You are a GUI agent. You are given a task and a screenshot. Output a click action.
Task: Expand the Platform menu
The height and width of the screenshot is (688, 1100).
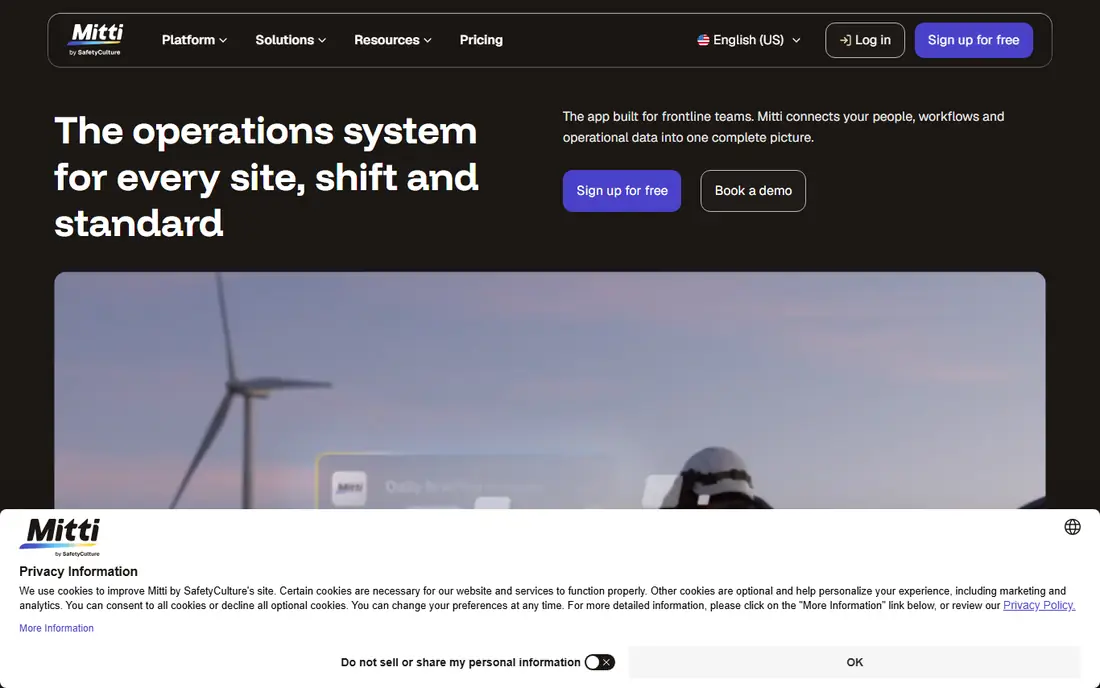[194, 40]
